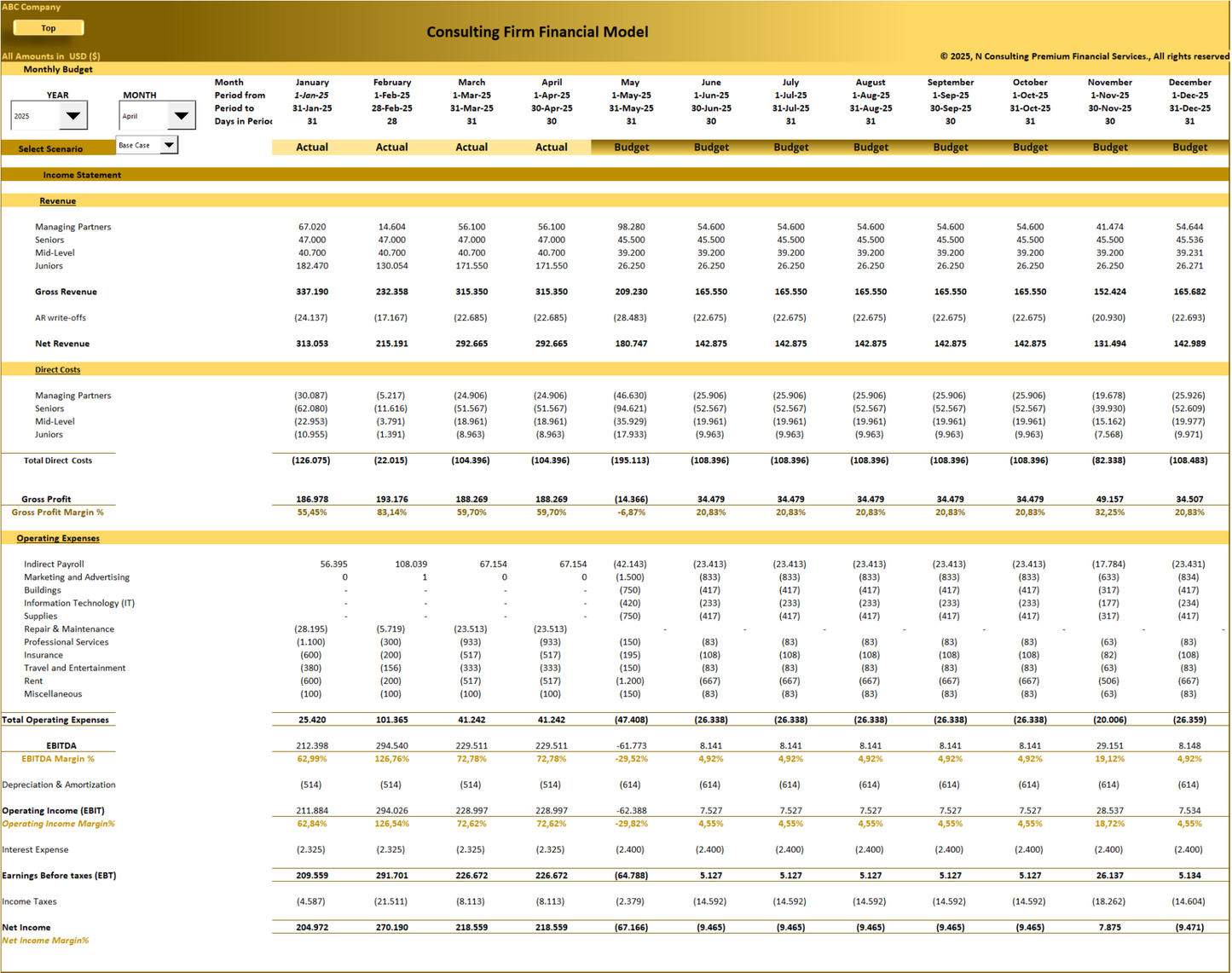Click the Gross Revenue row label
This screenshot has height=973, width=1232.
(x=66, y=292)
